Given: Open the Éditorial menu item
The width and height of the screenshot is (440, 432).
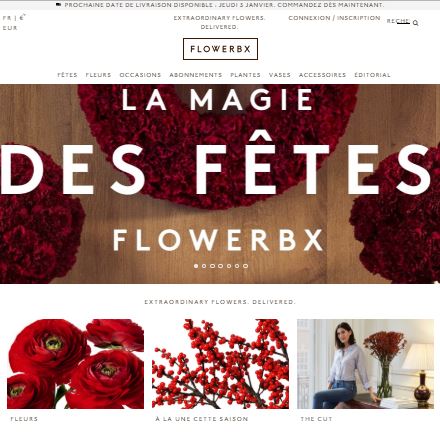Looking at the screenshot, I should (x=372, y=75).
